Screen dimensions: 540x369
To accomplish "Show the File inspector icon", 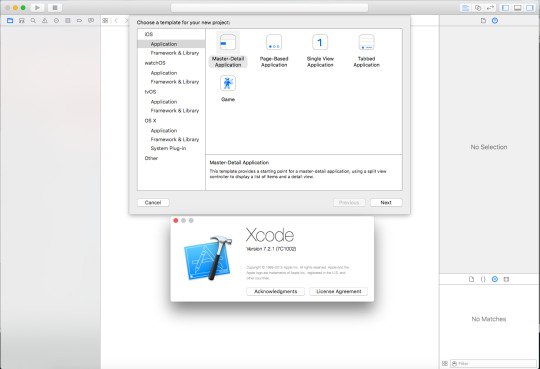I will tap(483, 21).
